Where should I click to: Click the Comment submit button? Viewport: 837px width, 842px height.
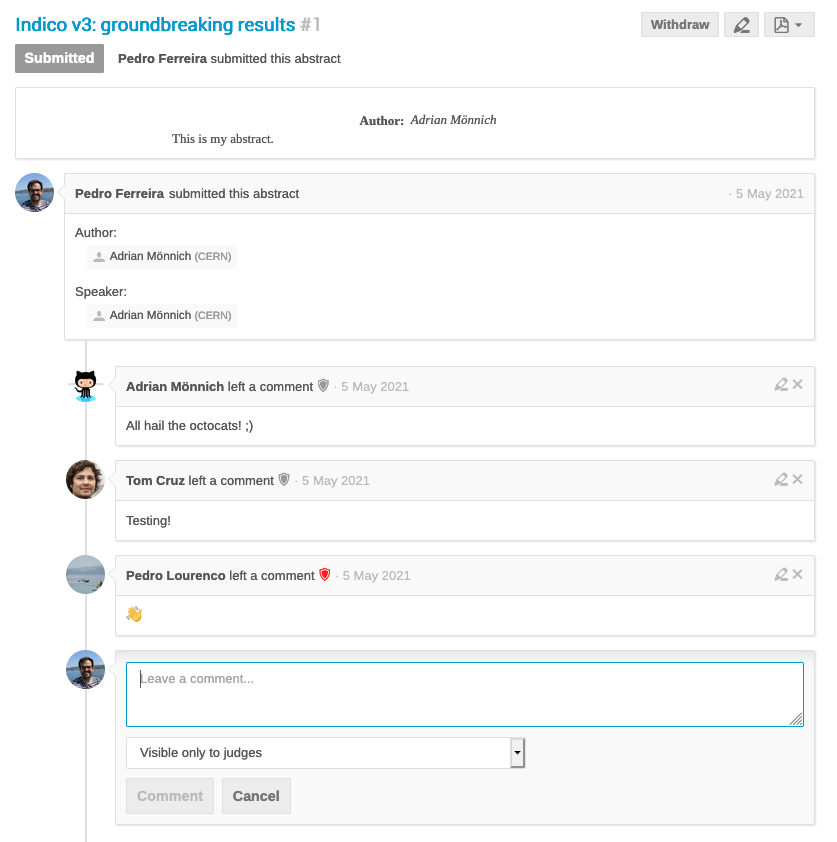click(170, 796)
